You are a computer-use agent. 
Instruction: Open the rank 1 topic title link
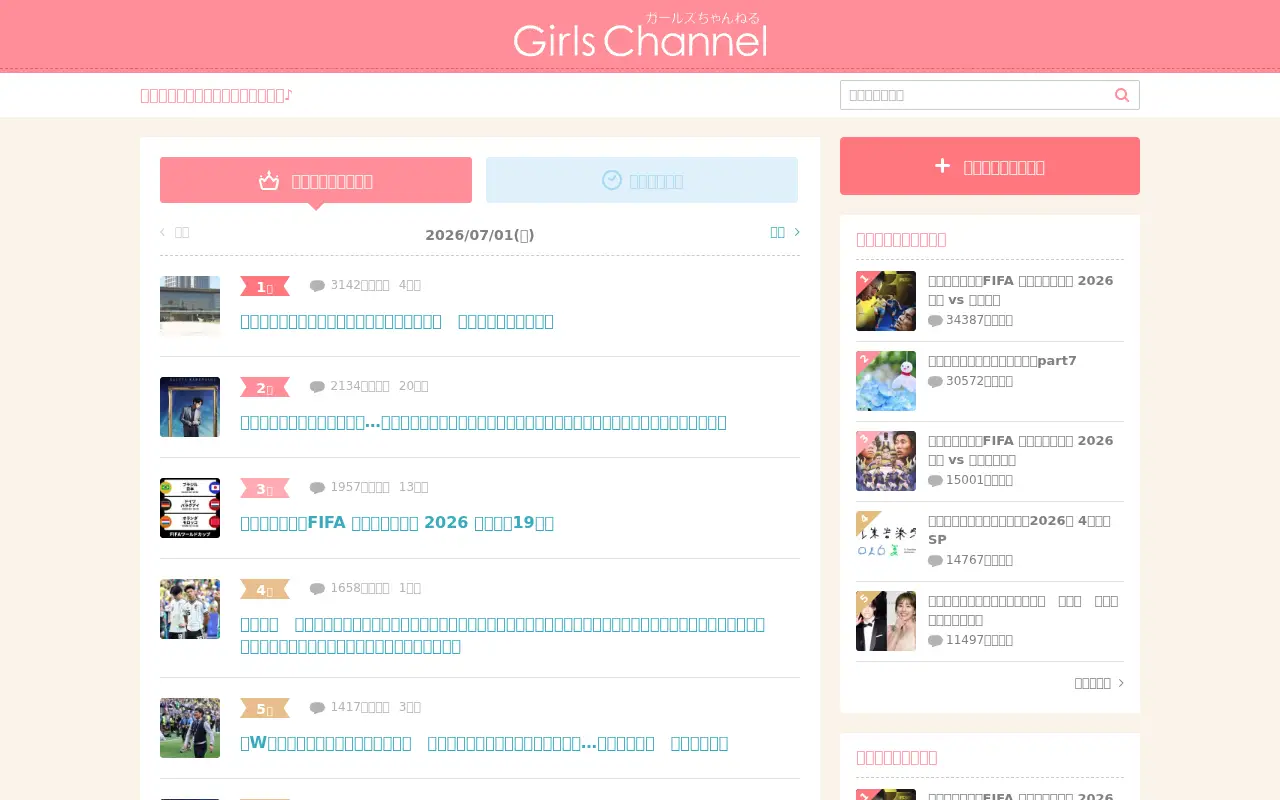(397, 321)
